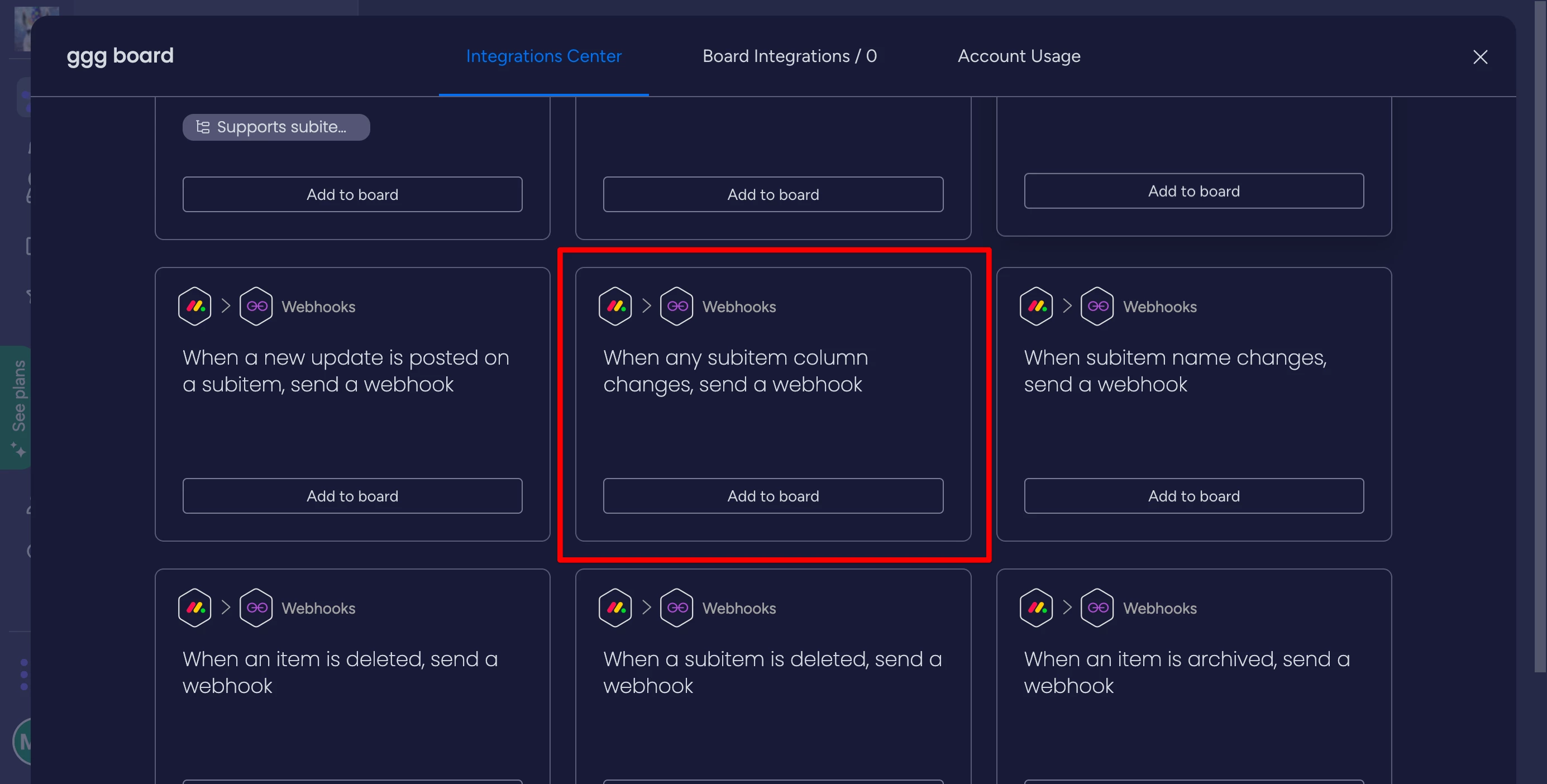Click Webhooks label on new update posted card

(x=318, y=307)
